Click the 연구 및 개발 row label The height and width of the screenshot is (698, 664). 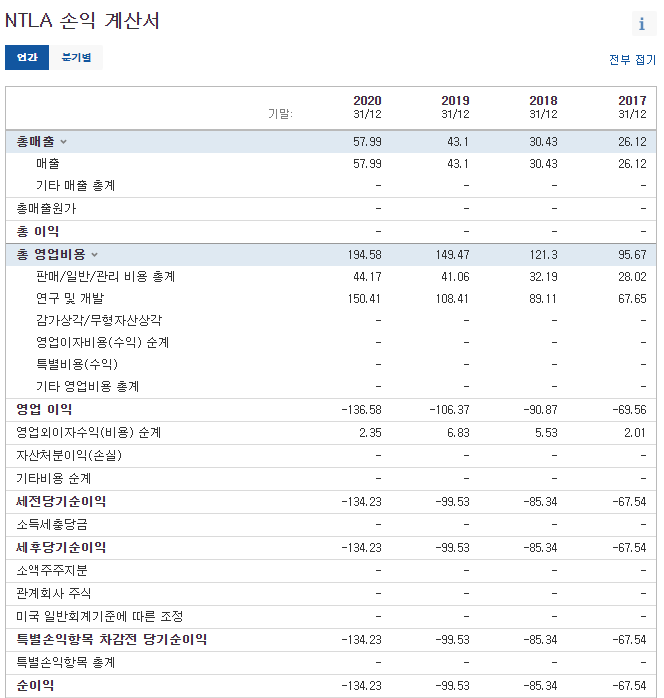(70, 299)
